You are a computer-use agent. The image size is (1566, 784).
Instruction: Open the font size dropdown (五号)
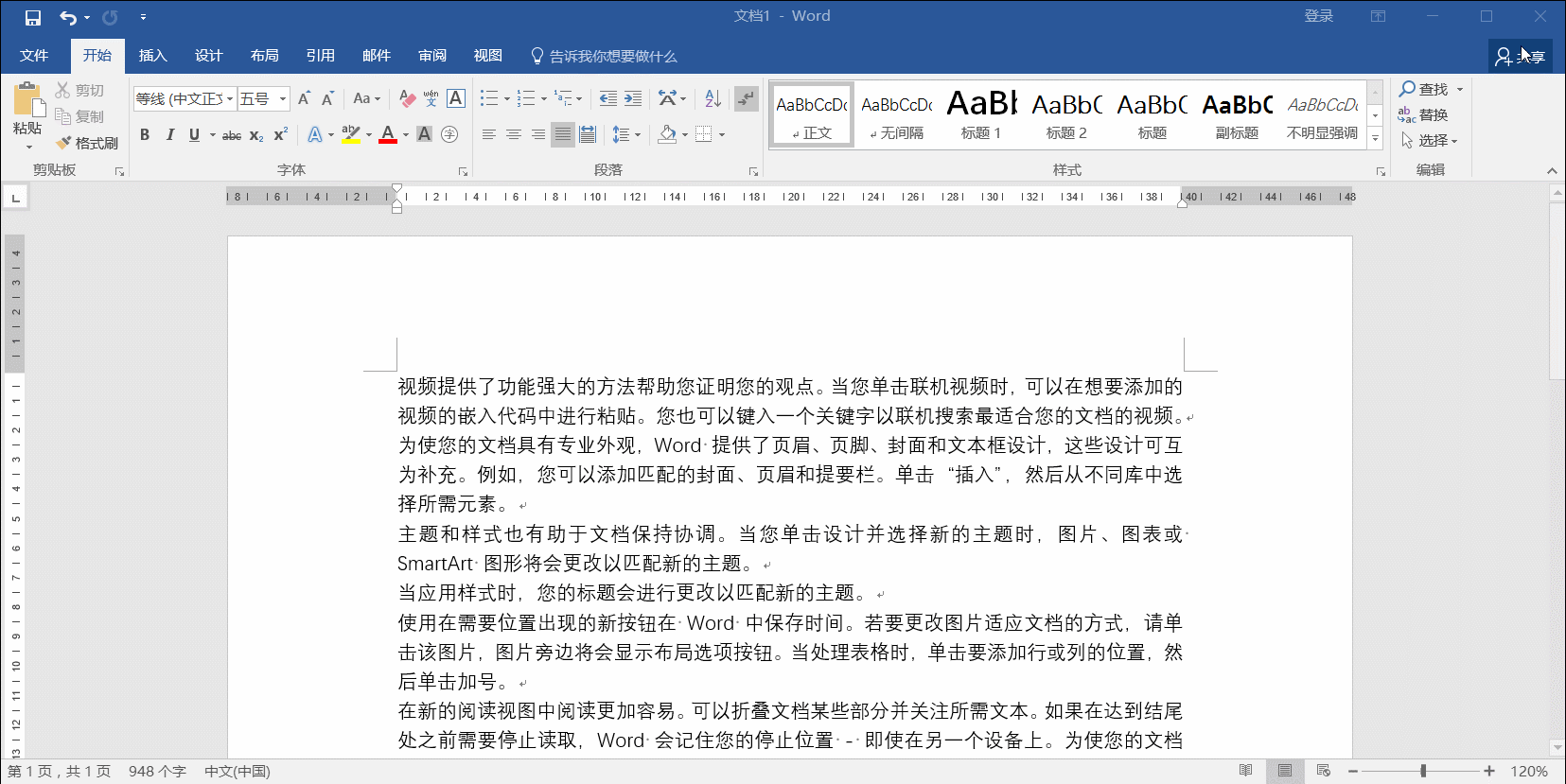click(283, 98)
